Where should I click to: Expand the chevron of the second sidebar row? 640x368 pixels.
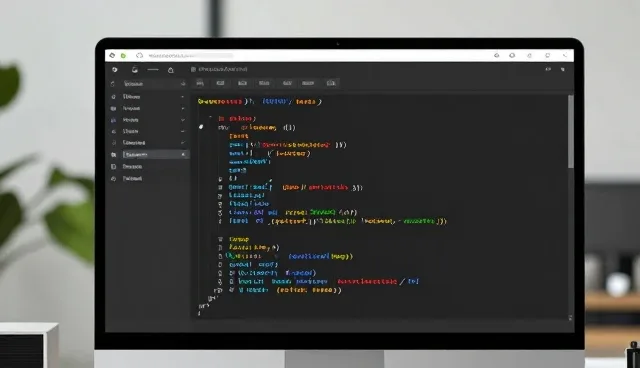(182, 97)
